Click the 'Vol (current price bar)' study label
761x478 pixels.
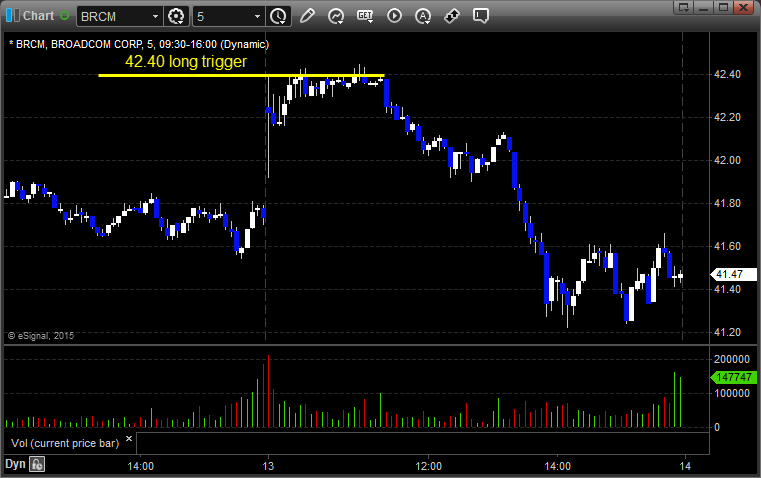65,443
